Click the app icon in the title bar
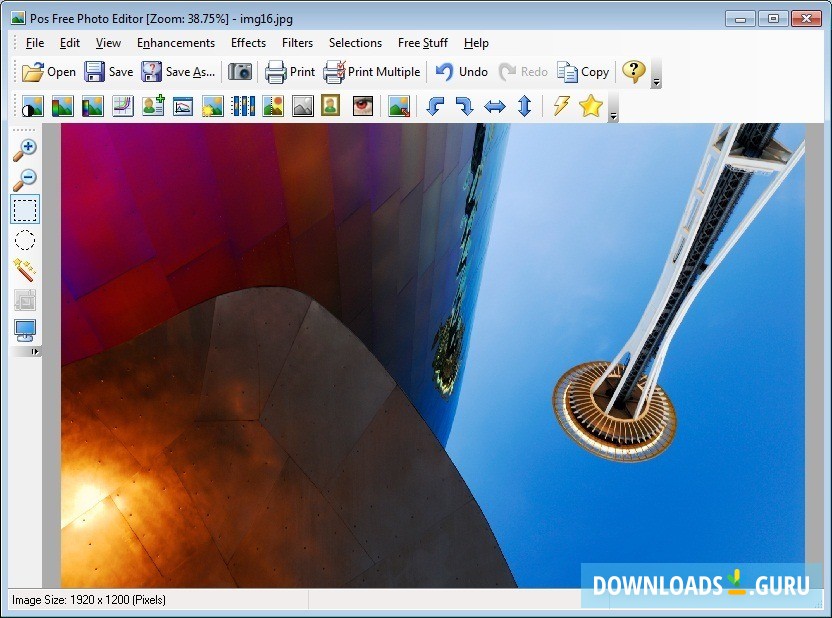This screenshot has width=832, height=618. point(18,19)
